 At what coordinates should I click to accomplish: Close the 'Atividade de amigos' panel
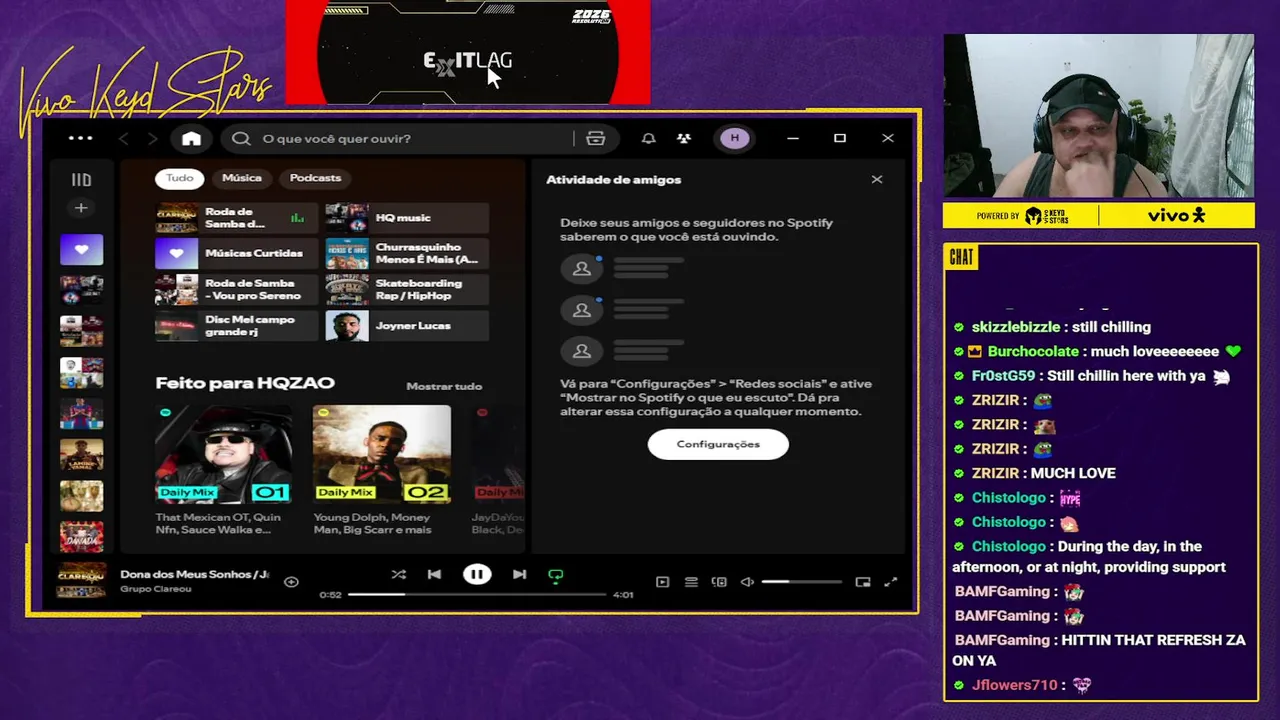pyautogui.click(x=877, y=179)
